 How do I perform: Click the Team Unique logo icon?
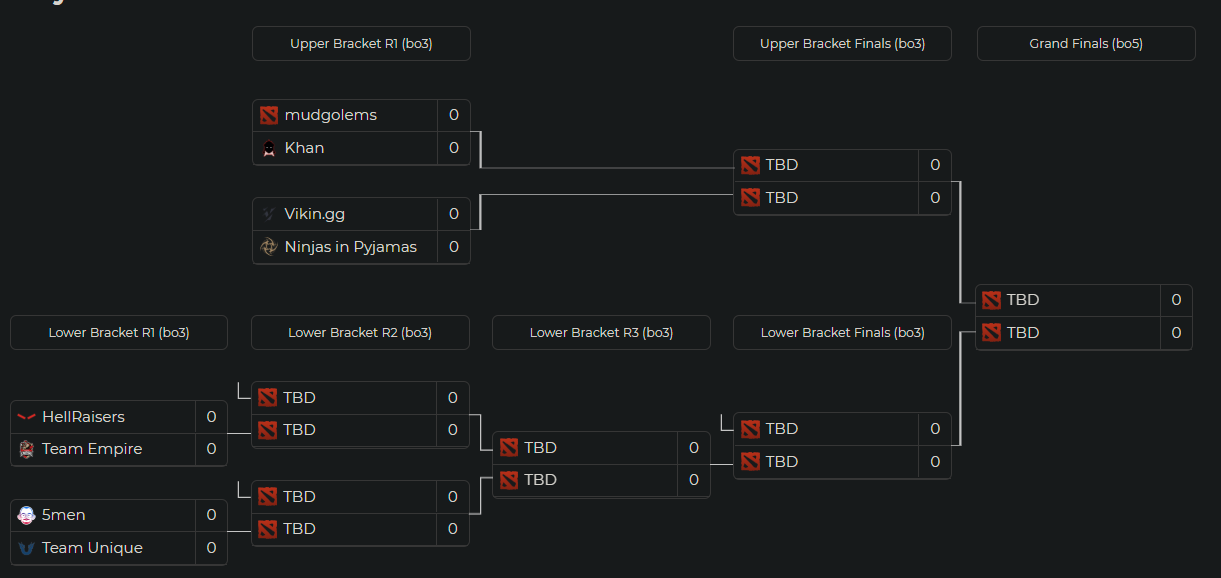(26, 548)
